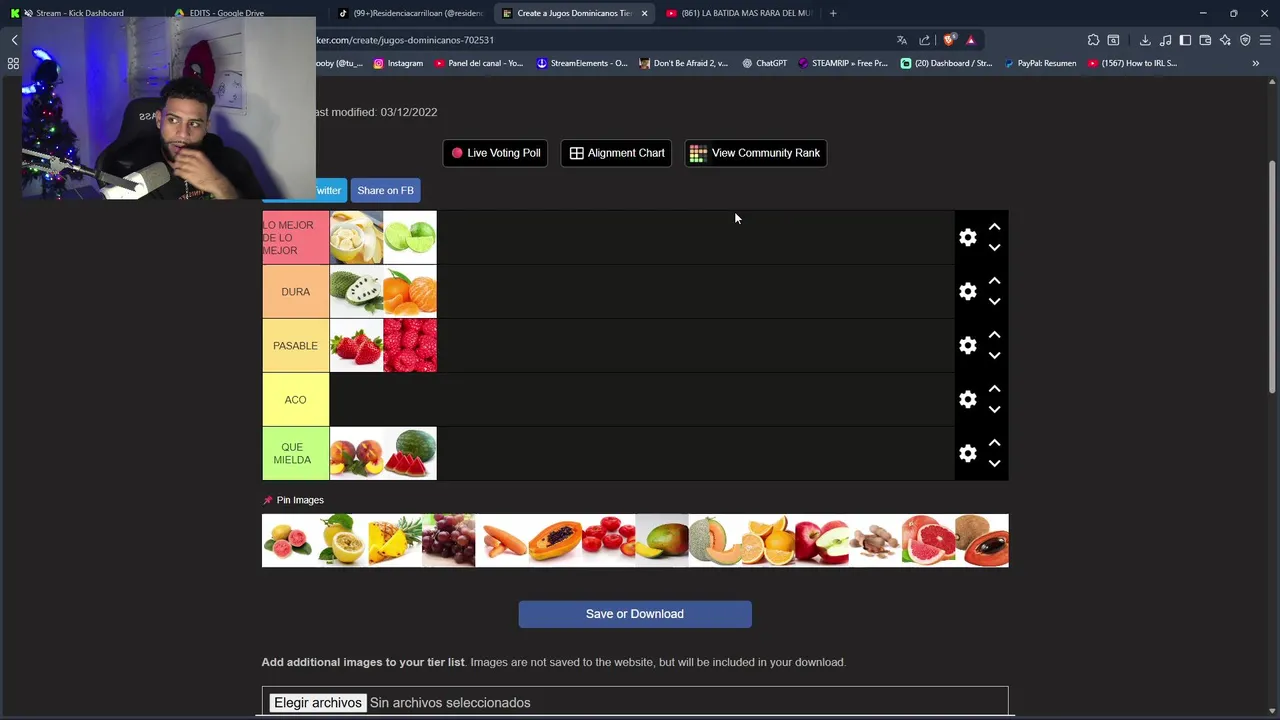Edit the PASABLE tier label
This screenshot has width=1280, height=720.
[x=295, y=346]
